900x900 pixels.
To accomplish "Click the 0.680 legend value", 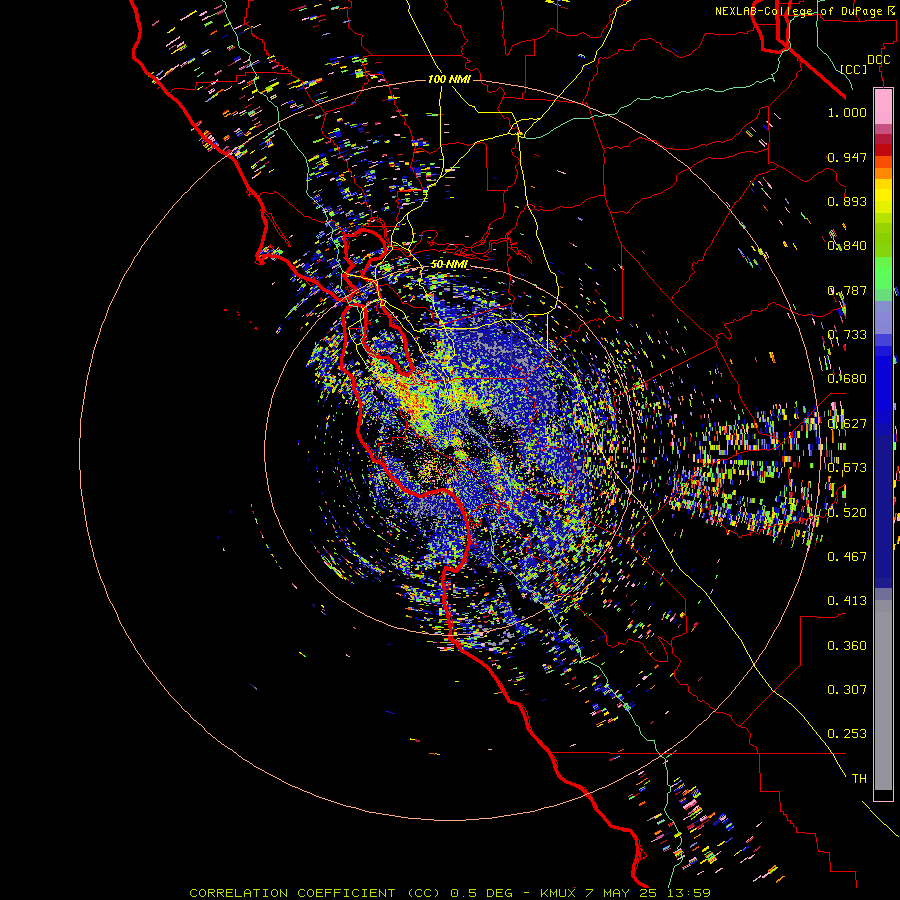I will point(847,379).
